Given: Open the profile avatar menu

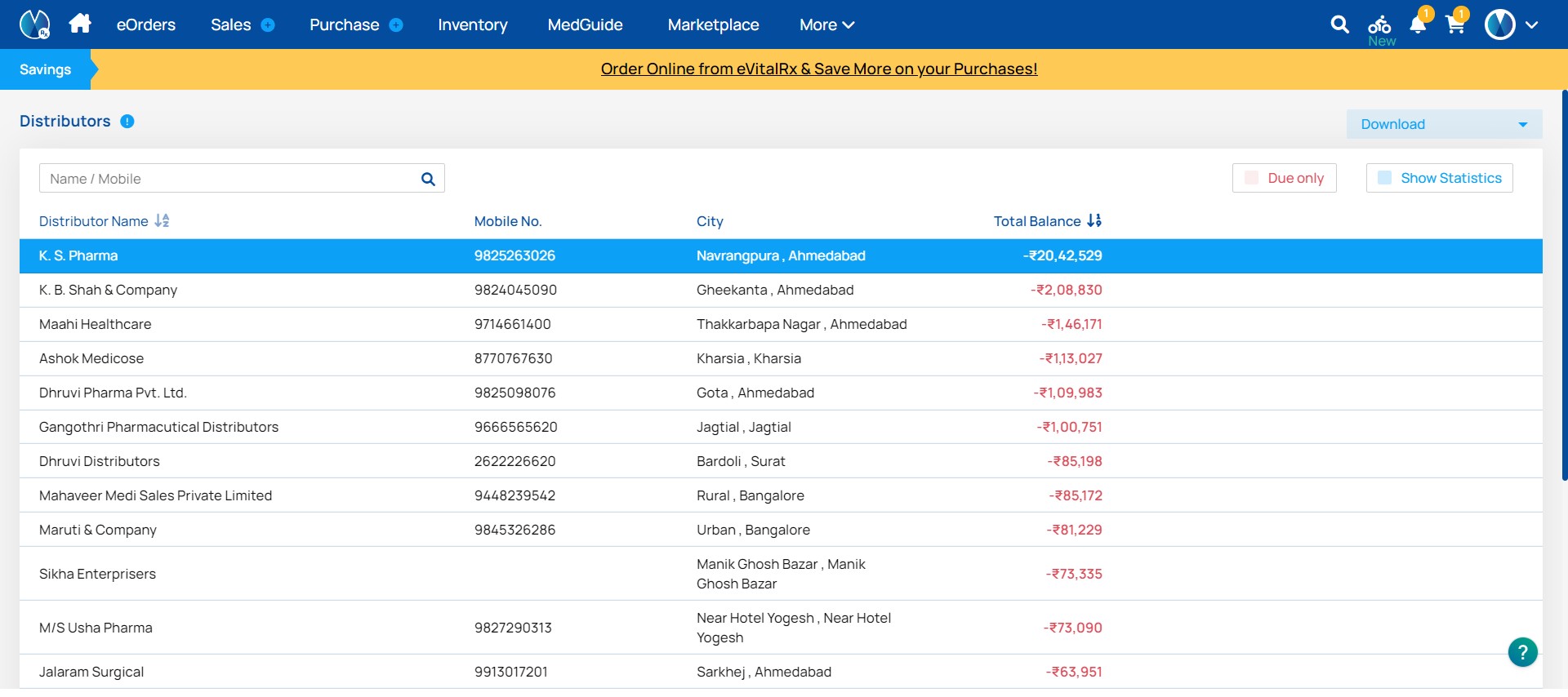Looking at the screenshot, I should (1500, 24).
